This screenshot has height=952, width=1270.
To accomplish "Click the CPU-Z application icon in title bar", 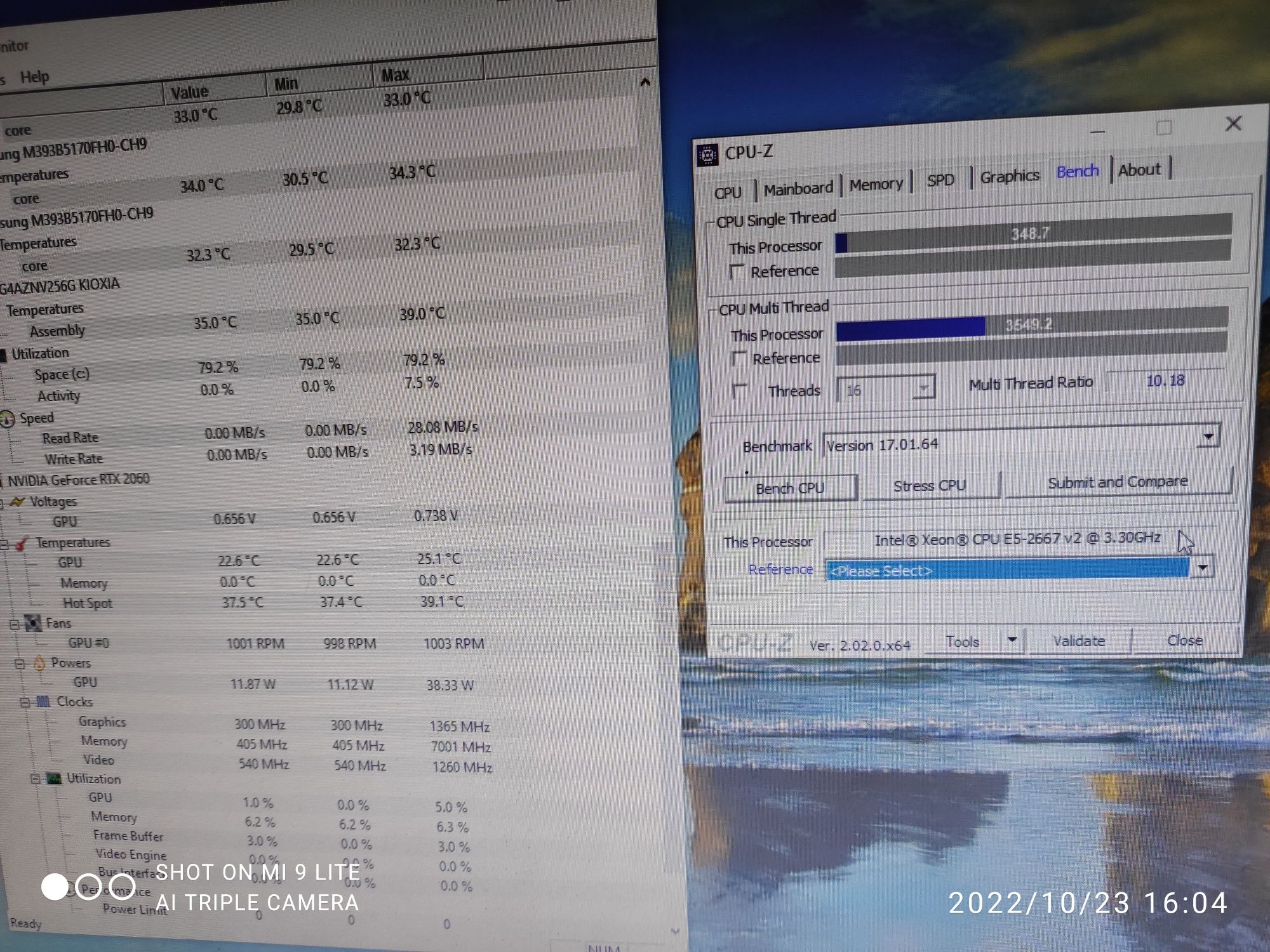I will (707, 154).
